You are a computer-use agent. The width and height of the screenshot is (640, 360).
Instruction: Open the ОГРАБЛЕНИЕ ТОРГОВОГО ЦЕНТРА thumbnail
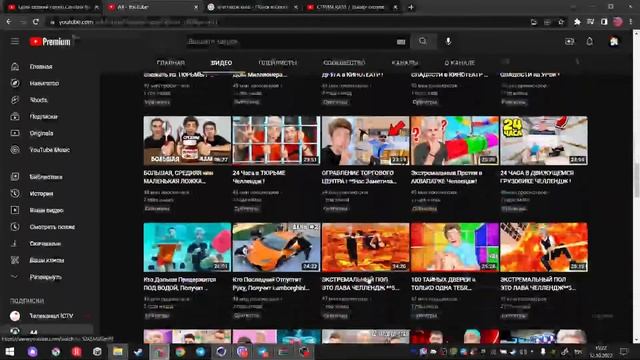(x=365, y=140)
